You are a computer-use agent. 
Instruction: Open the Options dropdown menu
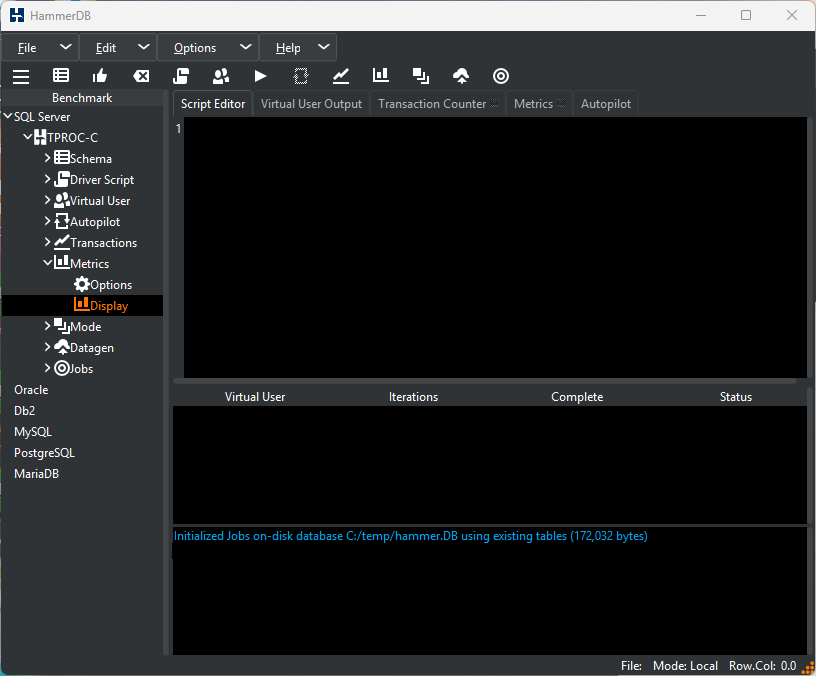(208, 48)
